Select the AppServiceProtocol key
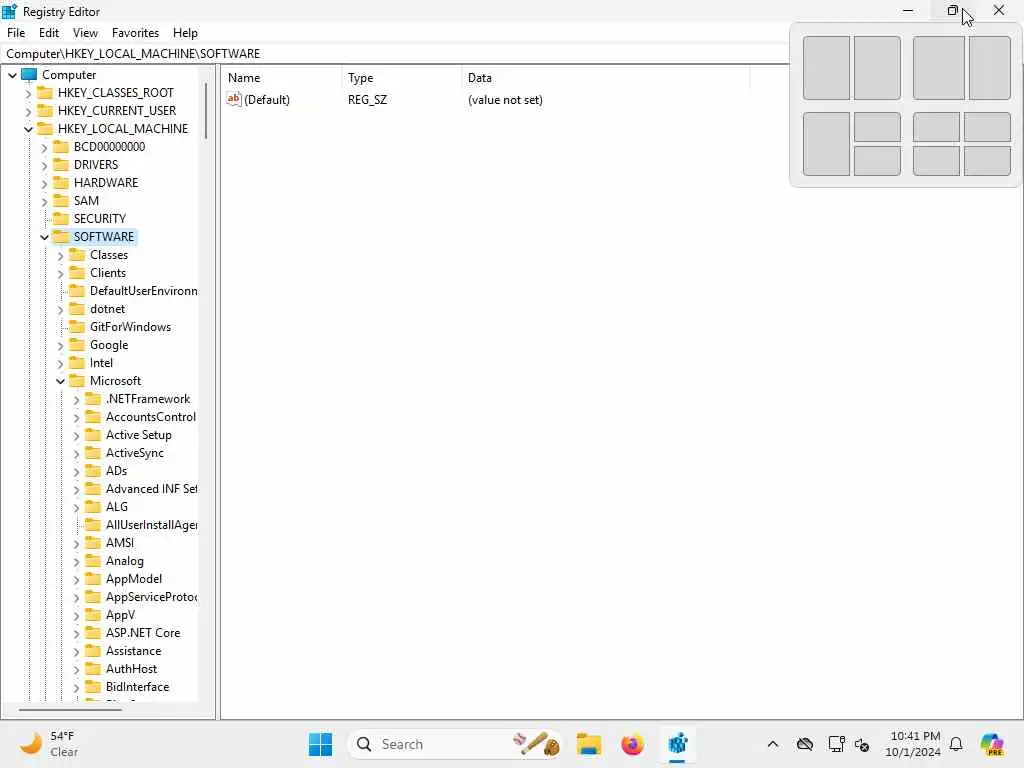The width and height of the screenshot is (1024, 768). point(152,596)
